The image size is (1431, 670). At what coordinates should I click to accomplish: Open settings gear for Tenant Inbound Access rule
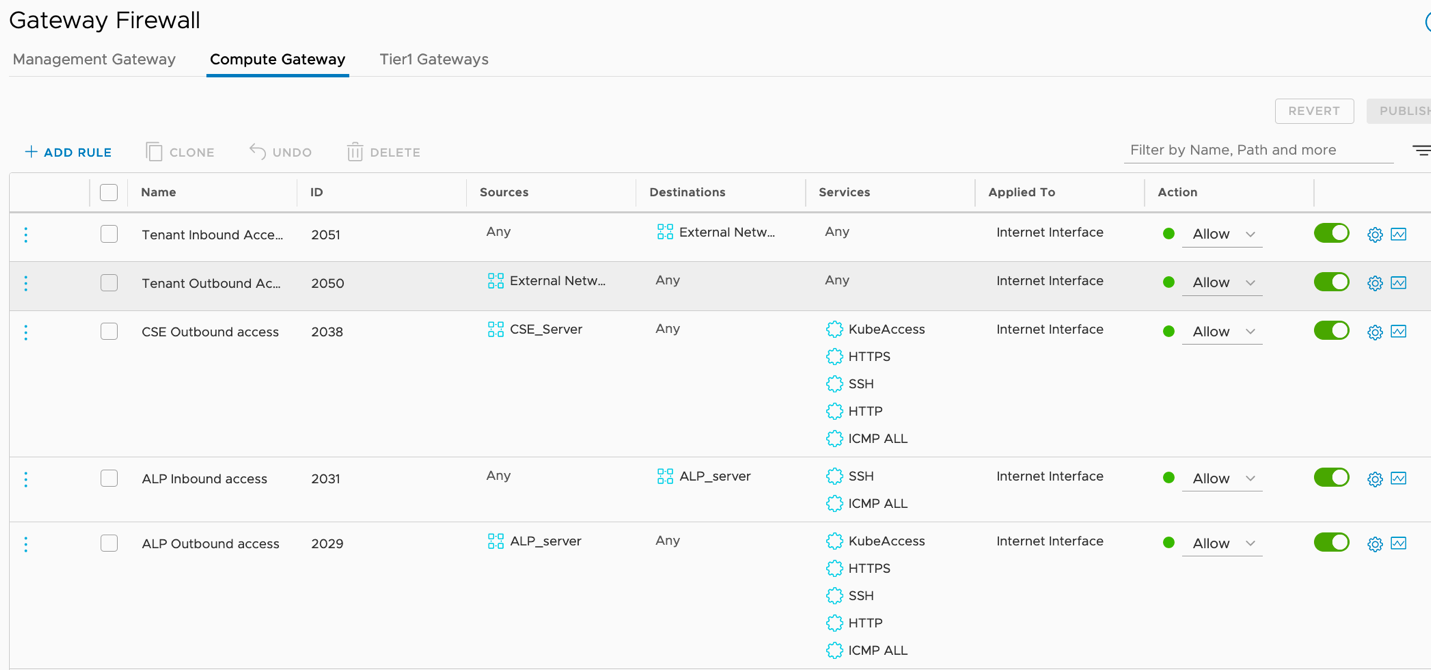click(1375, 235)
